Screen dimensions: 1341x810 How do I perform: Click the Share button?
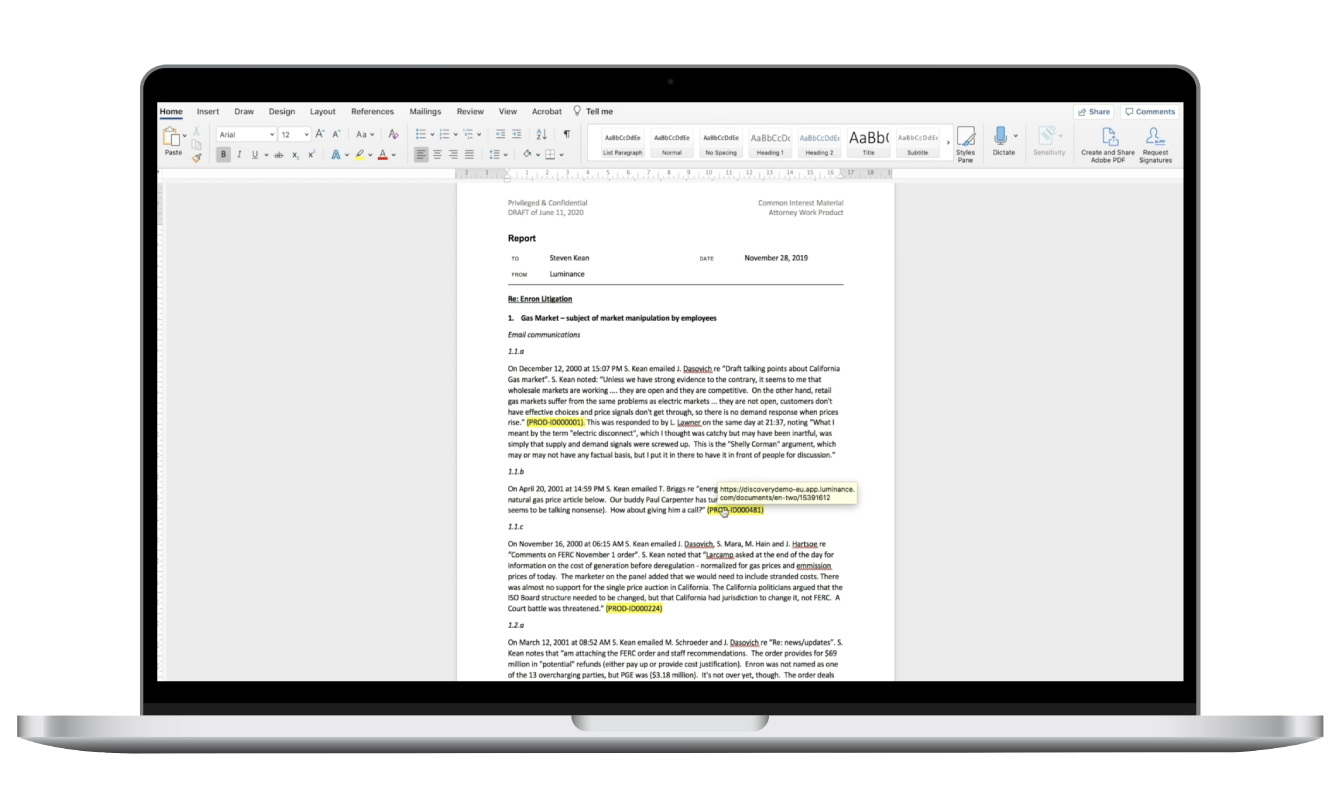coord(1094,112)
